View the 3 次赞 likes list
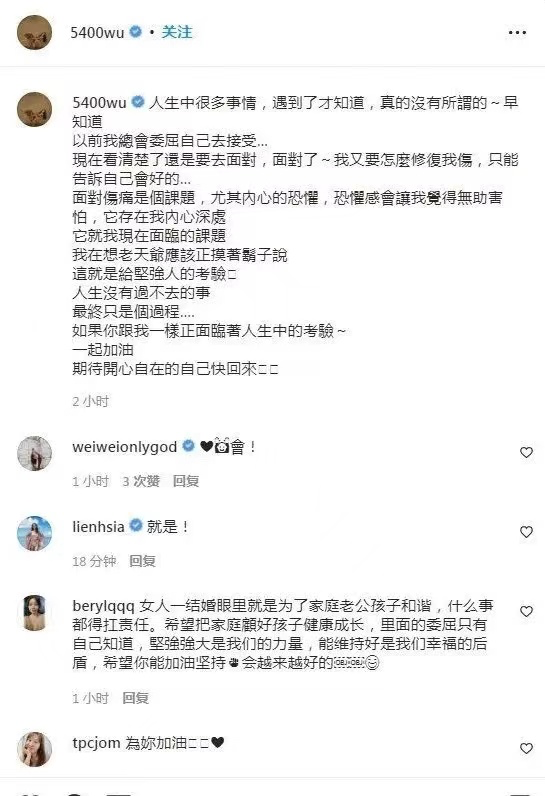The height and width of the screenshot is (796, 545). pyautogui.click(x=141, y=481)
